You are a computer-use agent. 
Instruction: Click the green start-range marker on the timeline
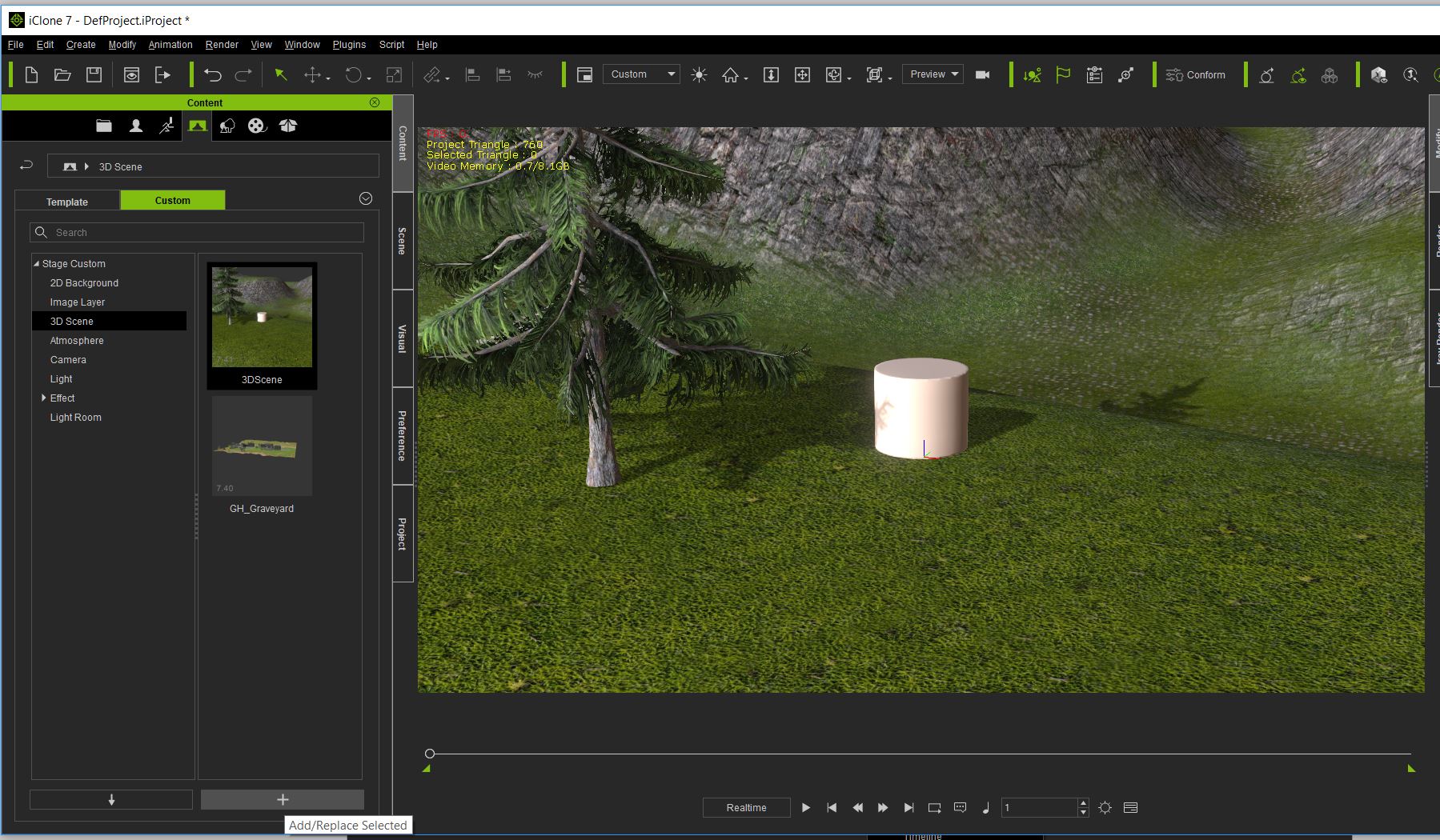[427, 768]
